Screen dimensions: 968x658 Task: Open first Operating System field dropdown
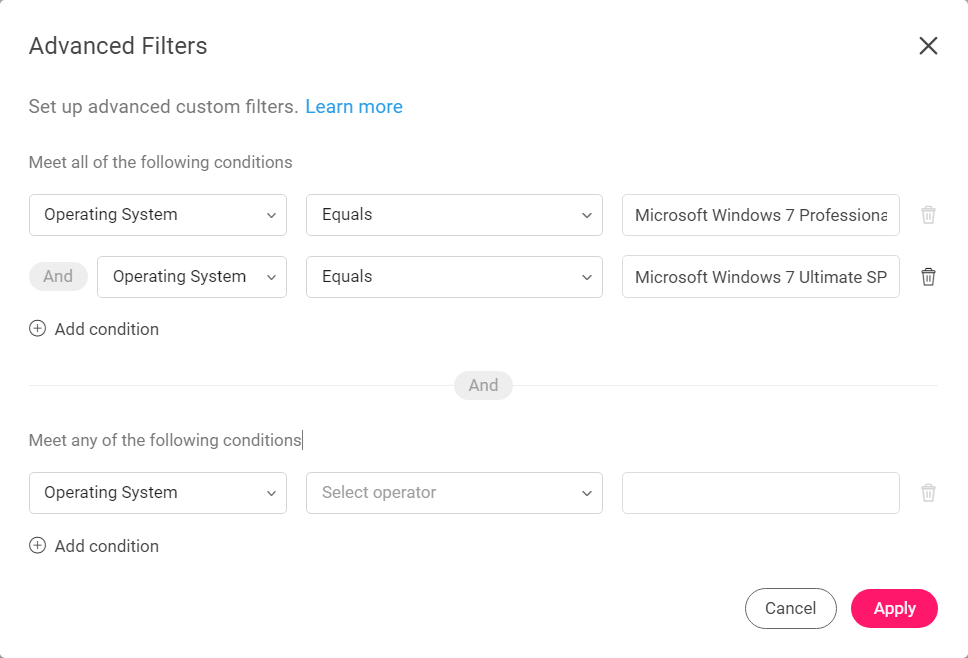click(x=158, y=215)
